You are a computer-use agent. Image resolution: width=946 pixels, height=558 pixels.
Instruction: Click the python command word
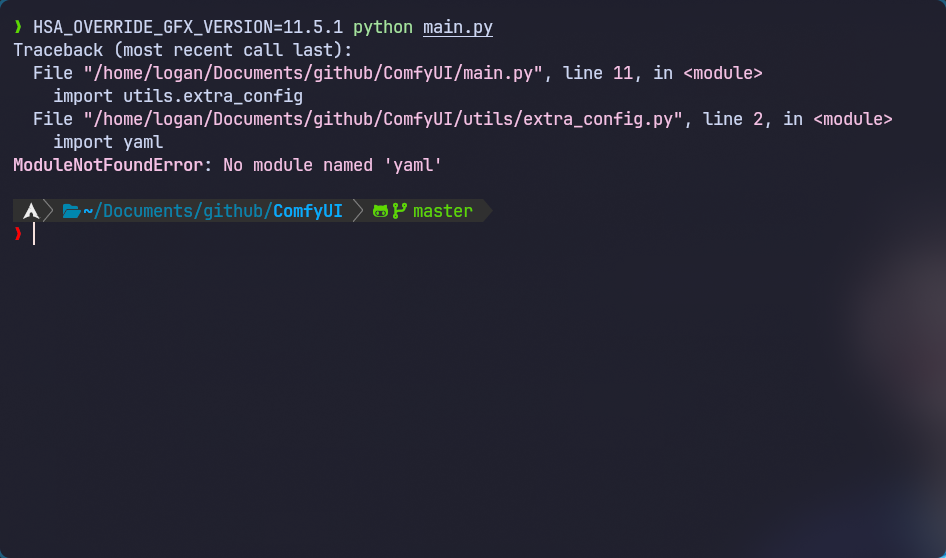[x=383, y=27]
